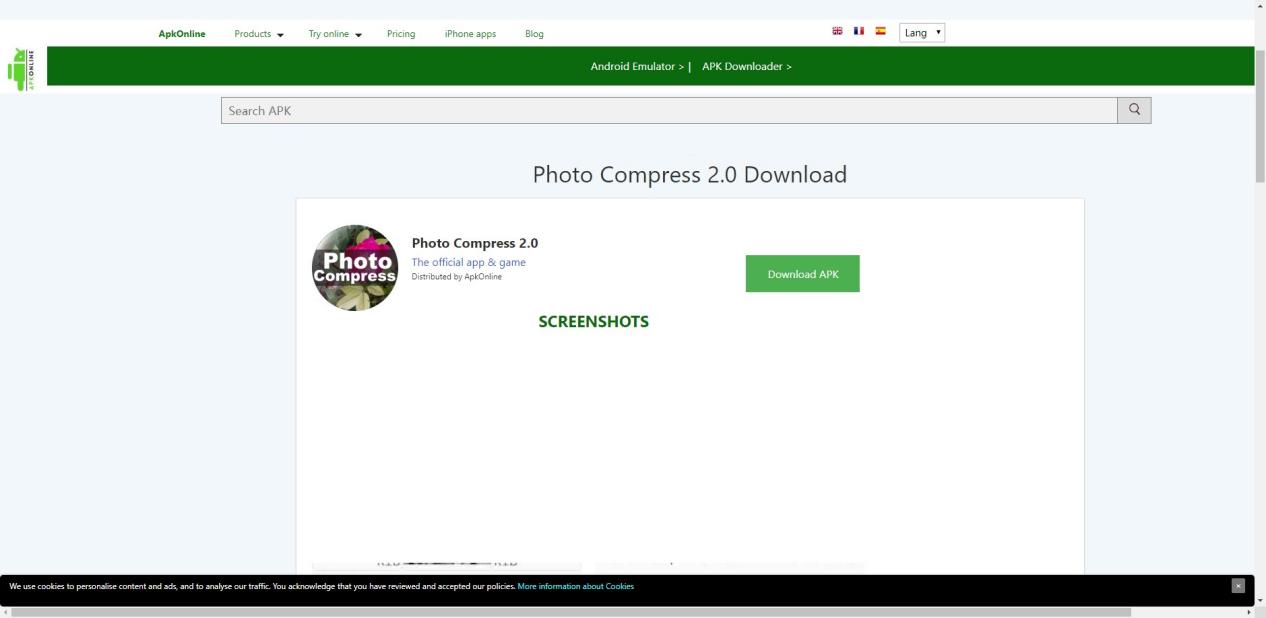
Task: Open the iPhone apps menu item
Action: click(470, 34)
